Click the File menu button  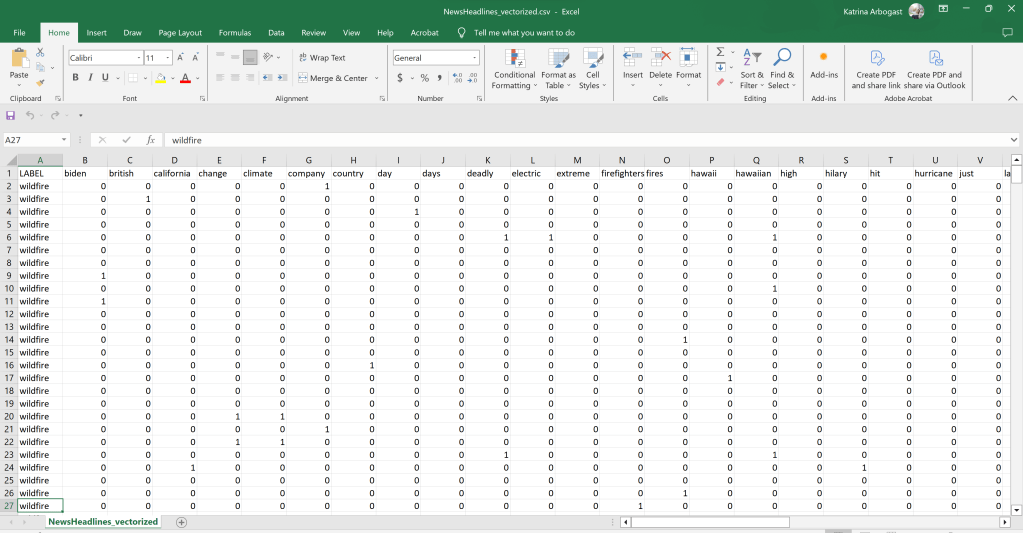[x=19, y=33]
